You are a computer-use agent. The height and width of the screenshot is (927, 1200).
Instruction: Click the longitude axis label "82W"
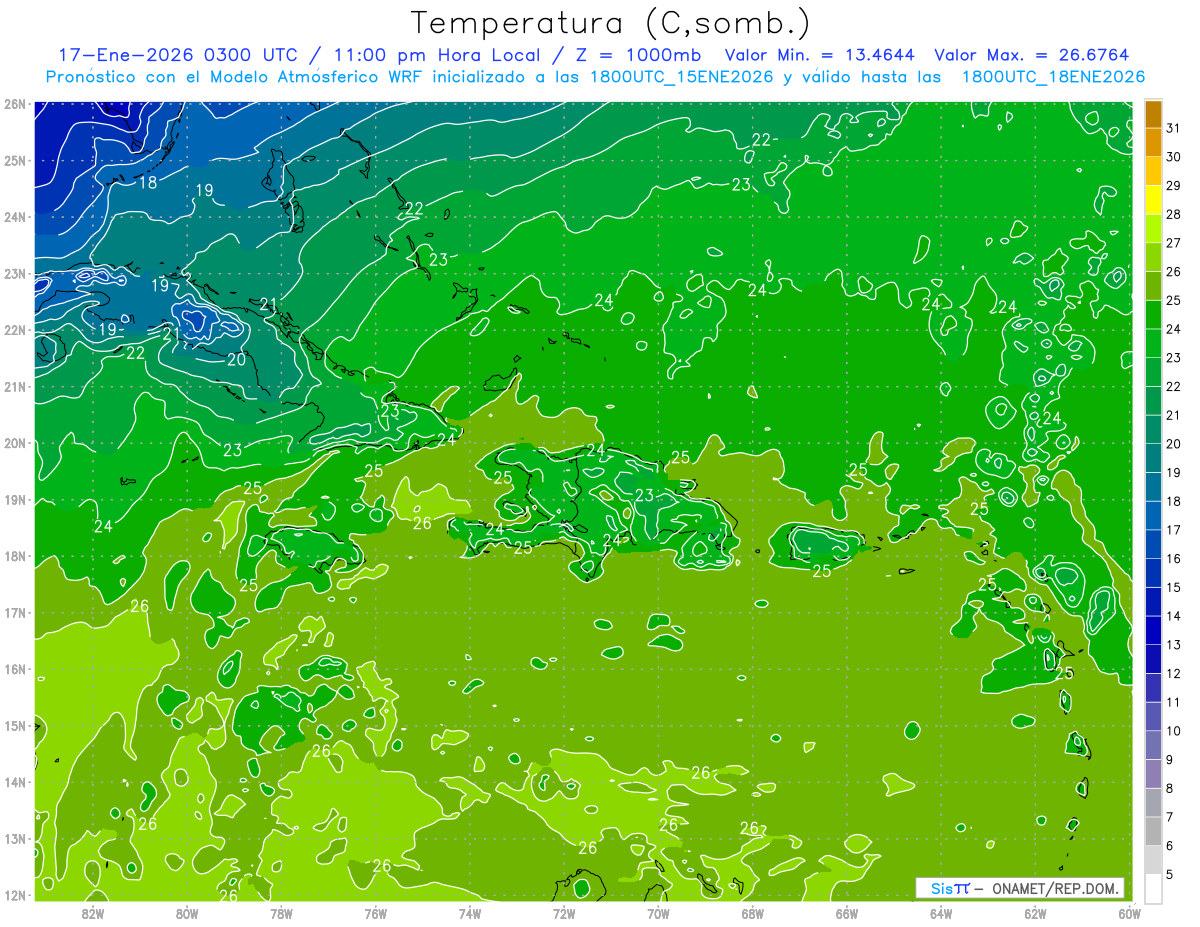click(93, 913)
